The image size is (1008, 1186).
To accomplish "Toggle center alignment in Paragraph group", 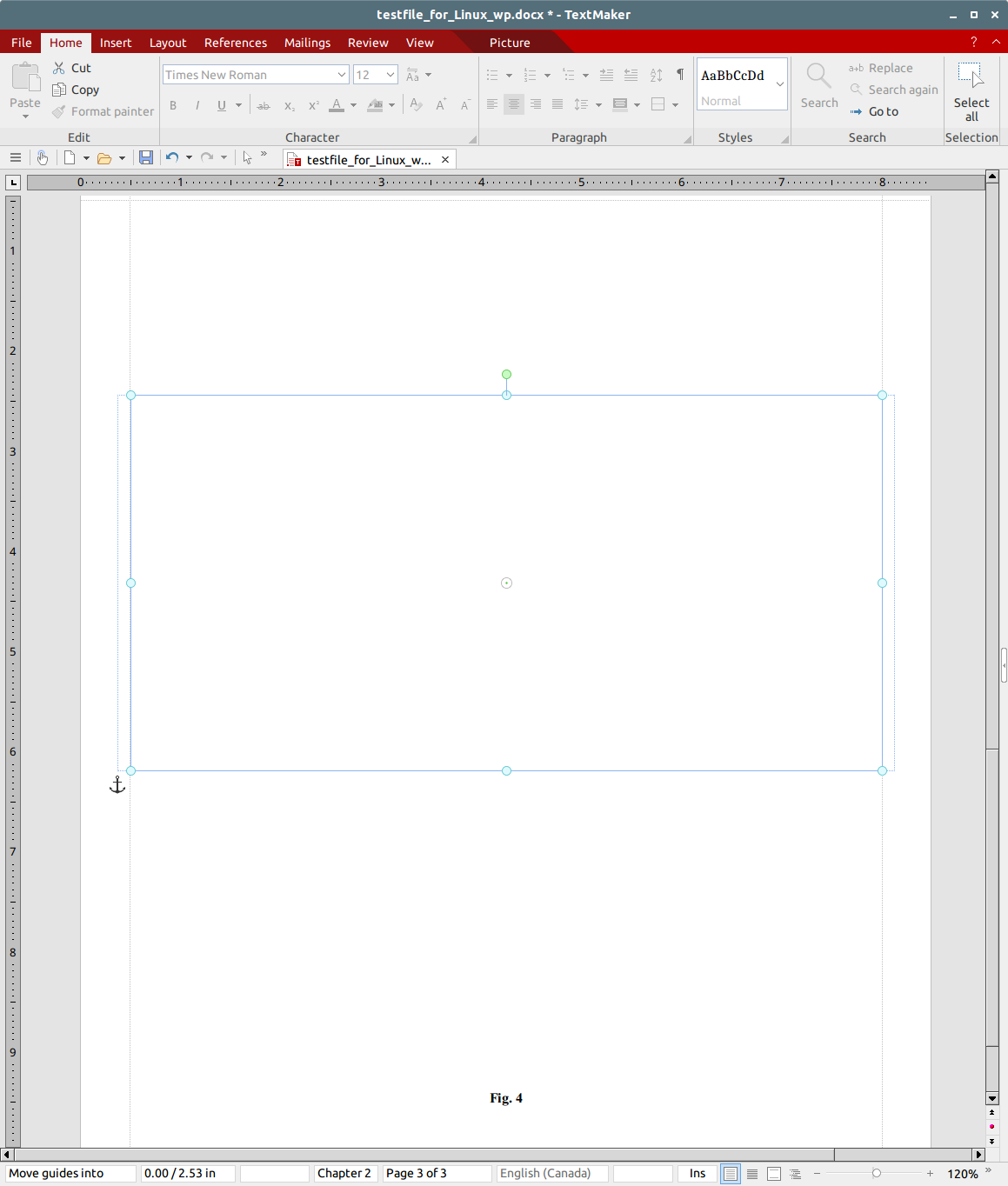I will pyautogui.click(x=514, y=104).
